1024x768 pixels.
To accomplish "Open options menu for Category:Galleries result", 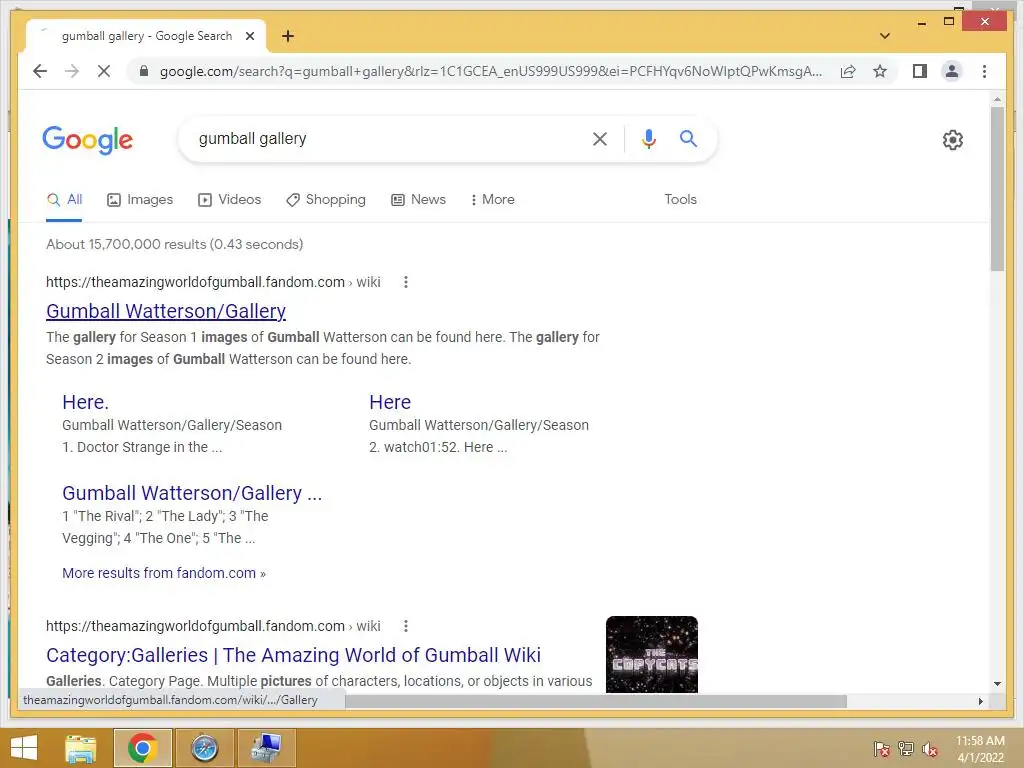I will [x=406, y=626].
